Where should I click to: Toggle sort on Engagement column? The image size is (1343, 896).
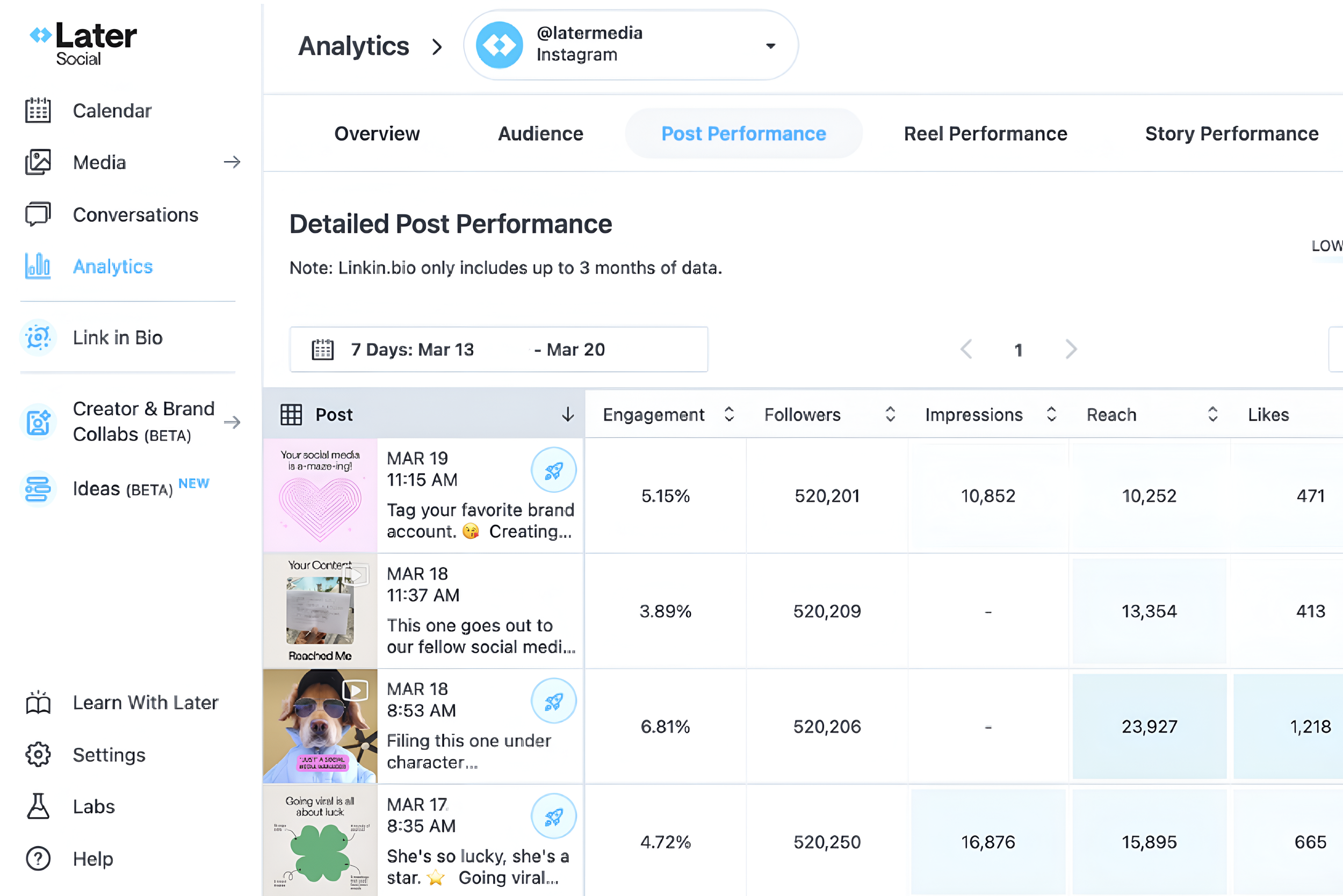[x=728, y=414]
